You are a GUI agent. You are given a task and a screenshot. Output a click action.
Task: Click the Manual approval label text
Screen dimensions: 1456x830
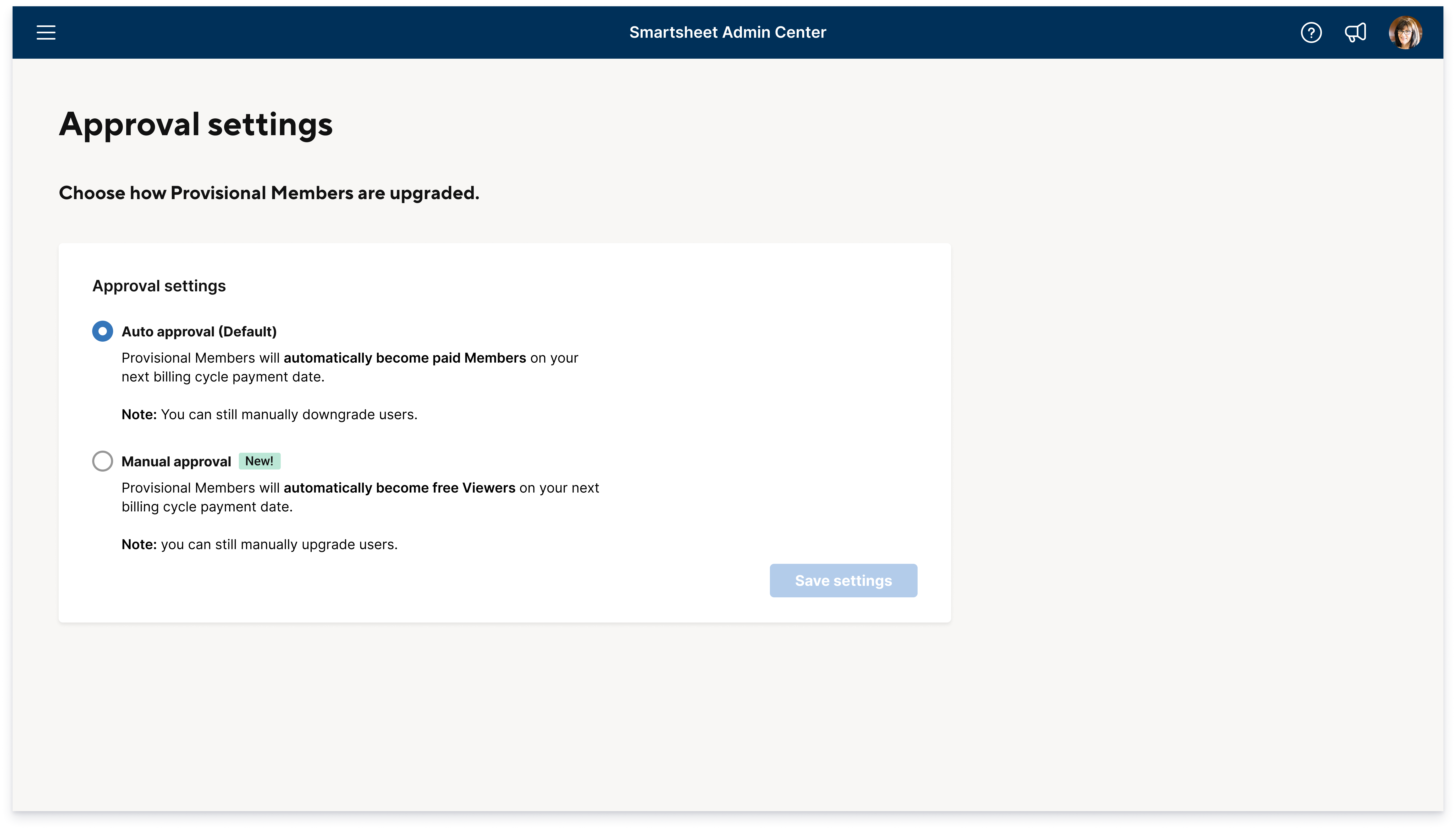pyautogui.click(x=176, y=462)
